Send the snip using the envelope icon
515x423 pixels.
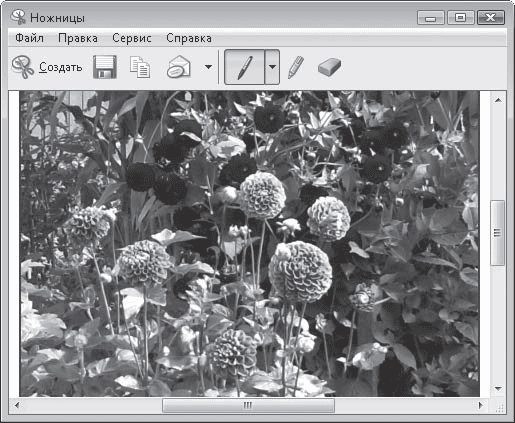pyautogui.click(x=179, y=67)
